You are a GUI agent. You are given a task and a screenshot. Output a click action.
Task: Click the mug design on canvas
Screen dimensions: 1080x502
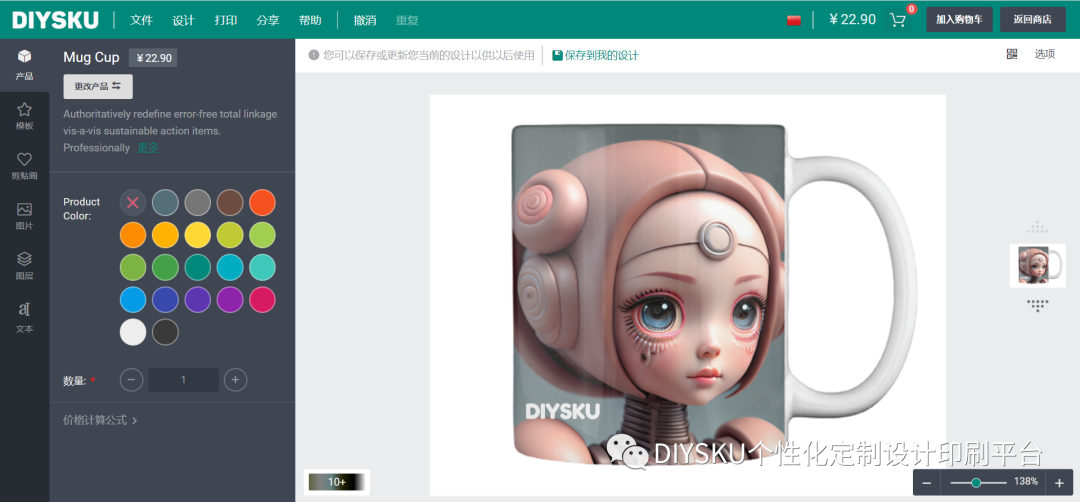[650, 296]
